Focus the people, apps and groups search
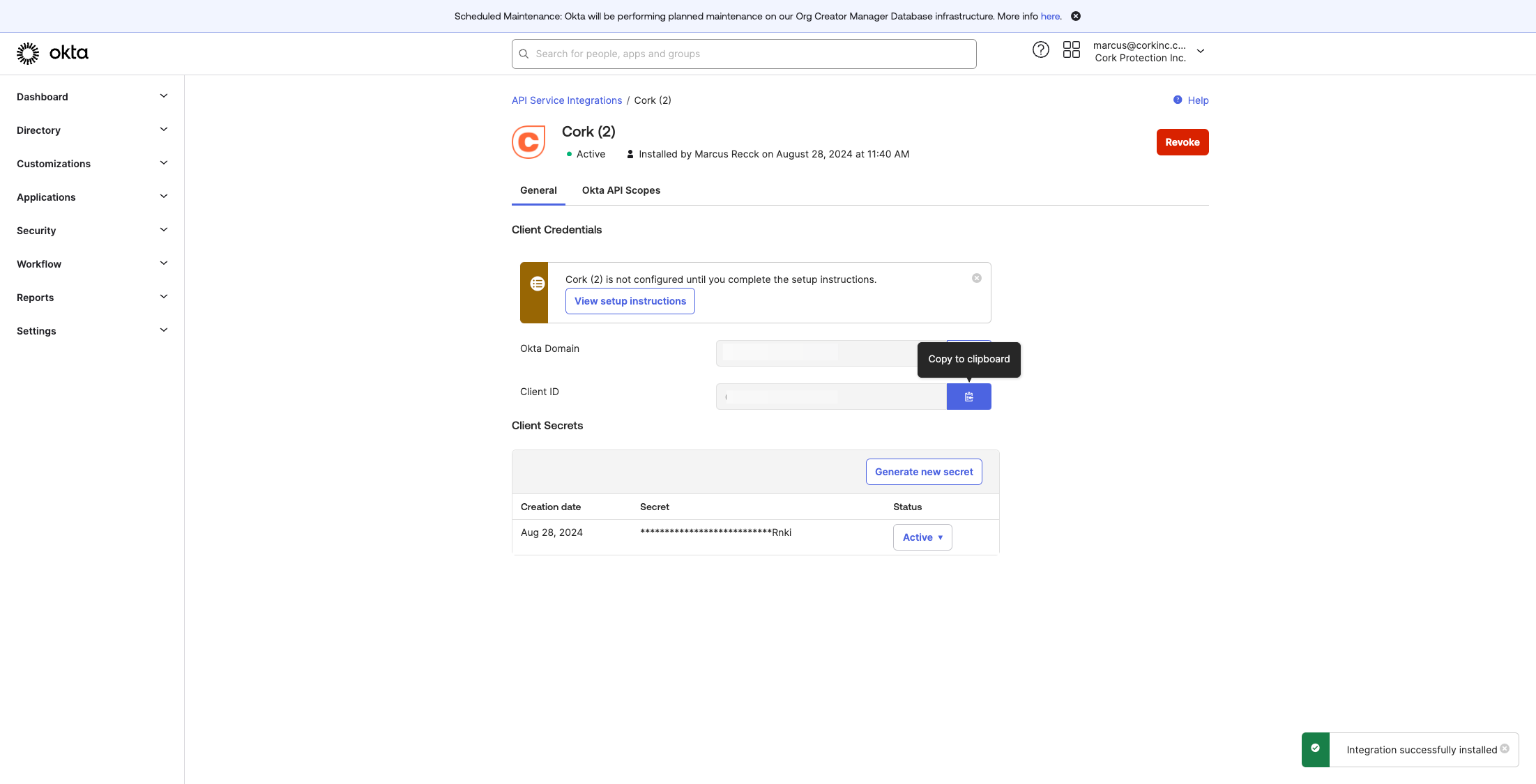The height and width of the screenshot is (784, 1536). pyautogui.click(x=743, y=54)
